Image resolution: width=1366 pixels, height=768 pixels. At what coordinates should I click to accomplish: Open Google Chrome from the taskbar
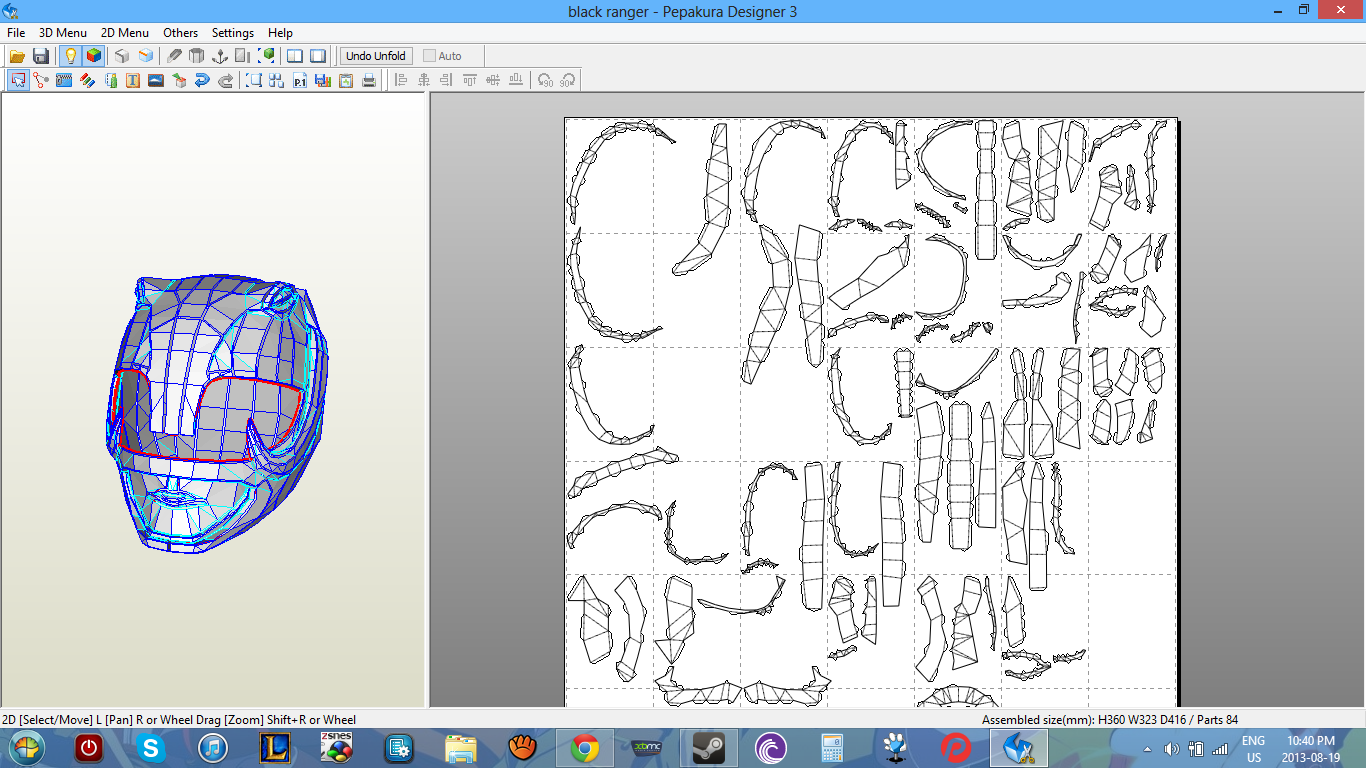tap(585, 748)
